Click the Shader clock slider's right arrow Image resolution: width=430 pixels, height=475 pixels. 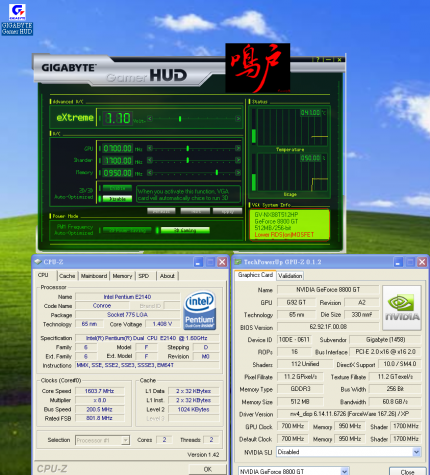pos(238,160)
